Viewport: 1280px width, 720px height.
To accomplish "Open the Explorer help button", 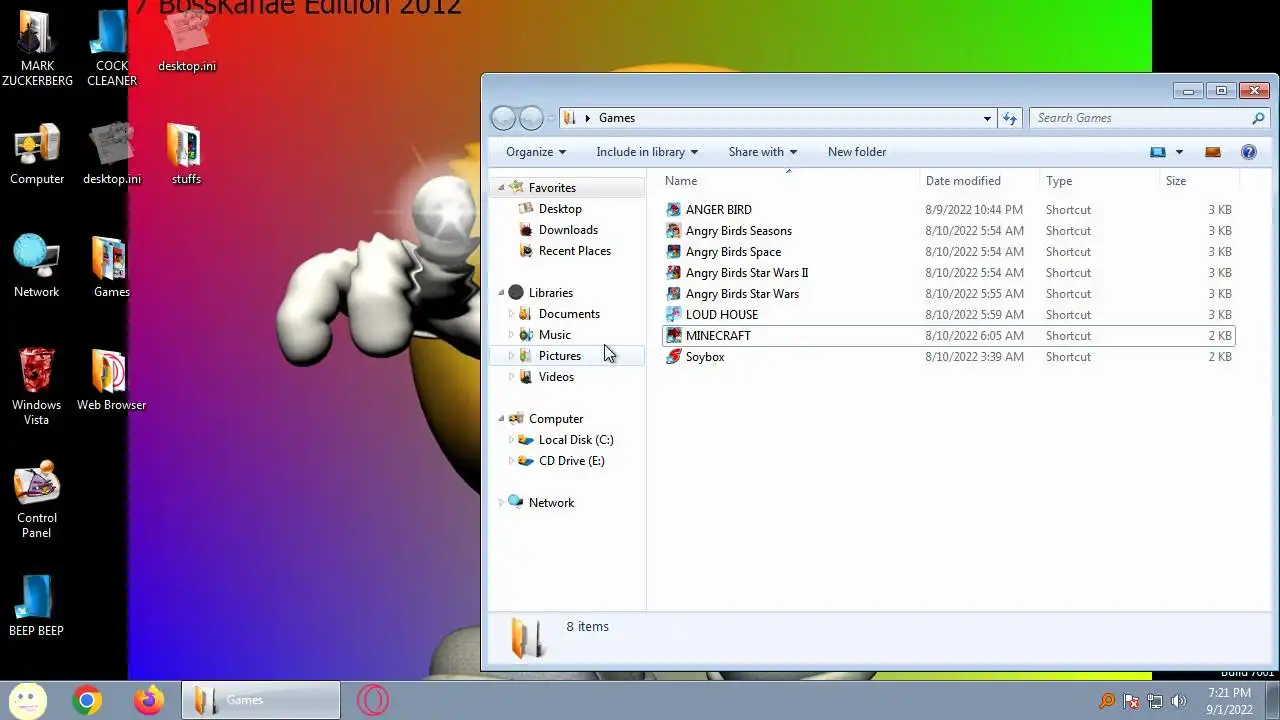I will pyautogui.click(x=1248, y=152).
